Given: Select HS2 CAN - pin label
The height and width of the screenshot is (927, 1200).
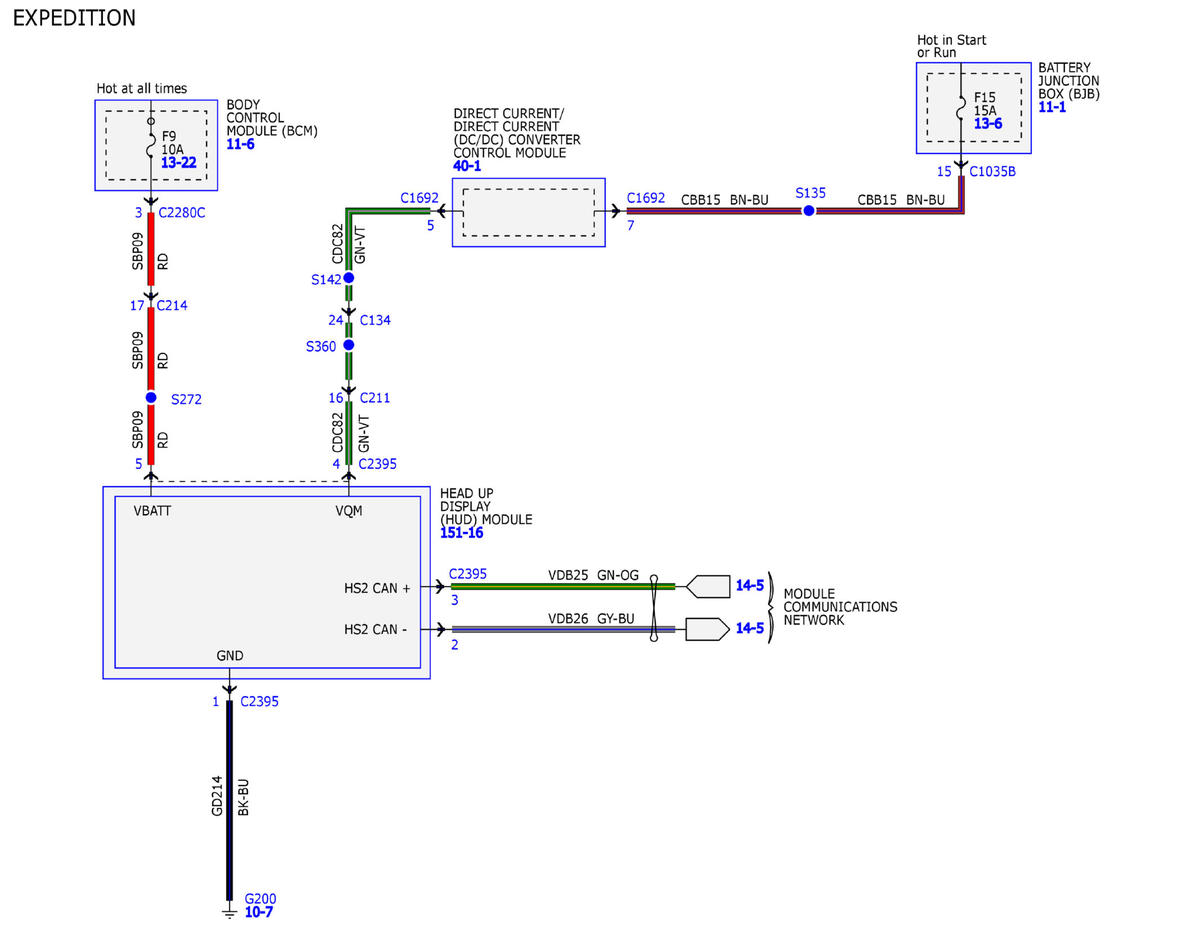Looking at the screenshot, I should (x=377, y=629).
